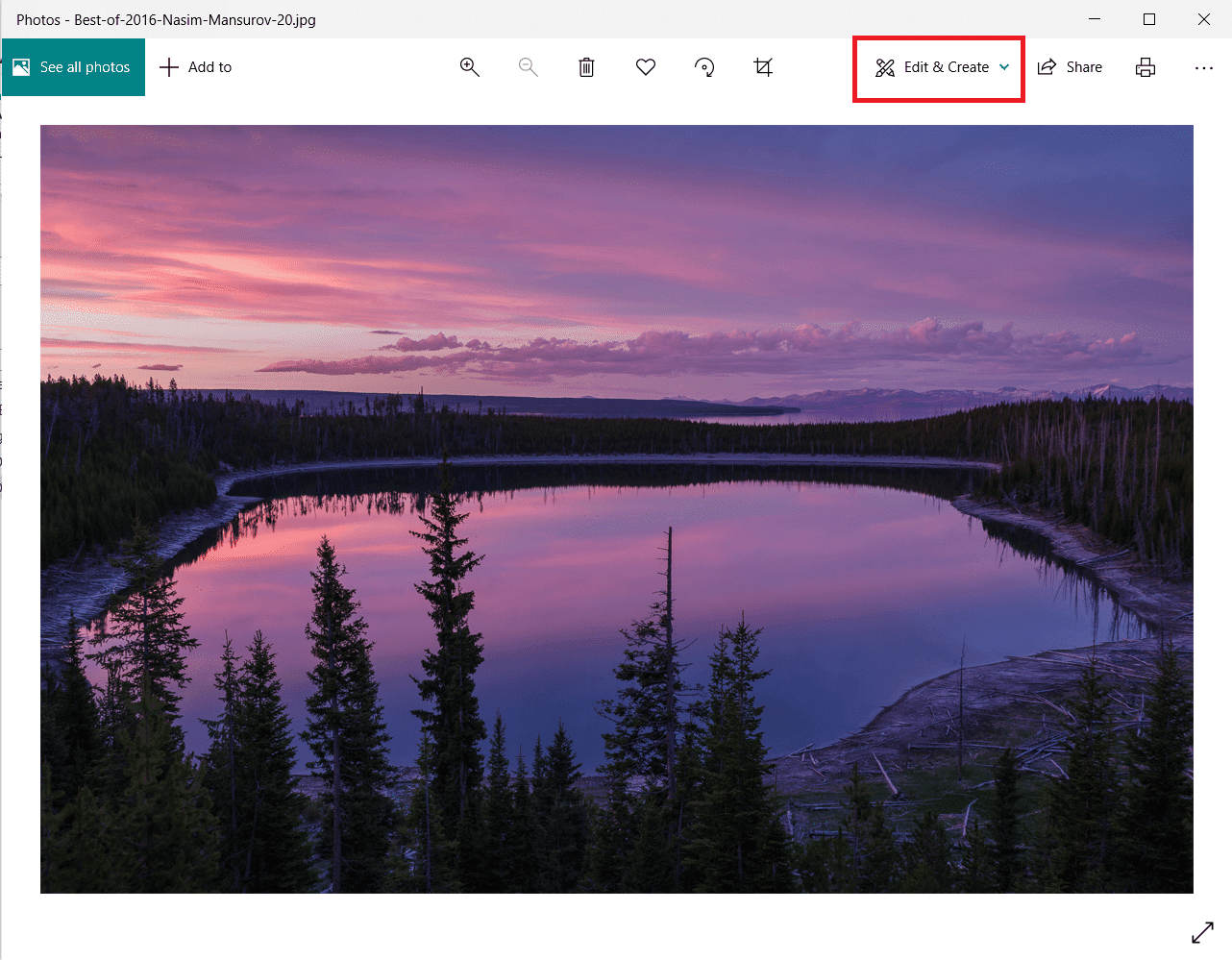Delete the photo using the trash icon
The width and height of the screenshot is (1232, 960).
click(586, 67)
